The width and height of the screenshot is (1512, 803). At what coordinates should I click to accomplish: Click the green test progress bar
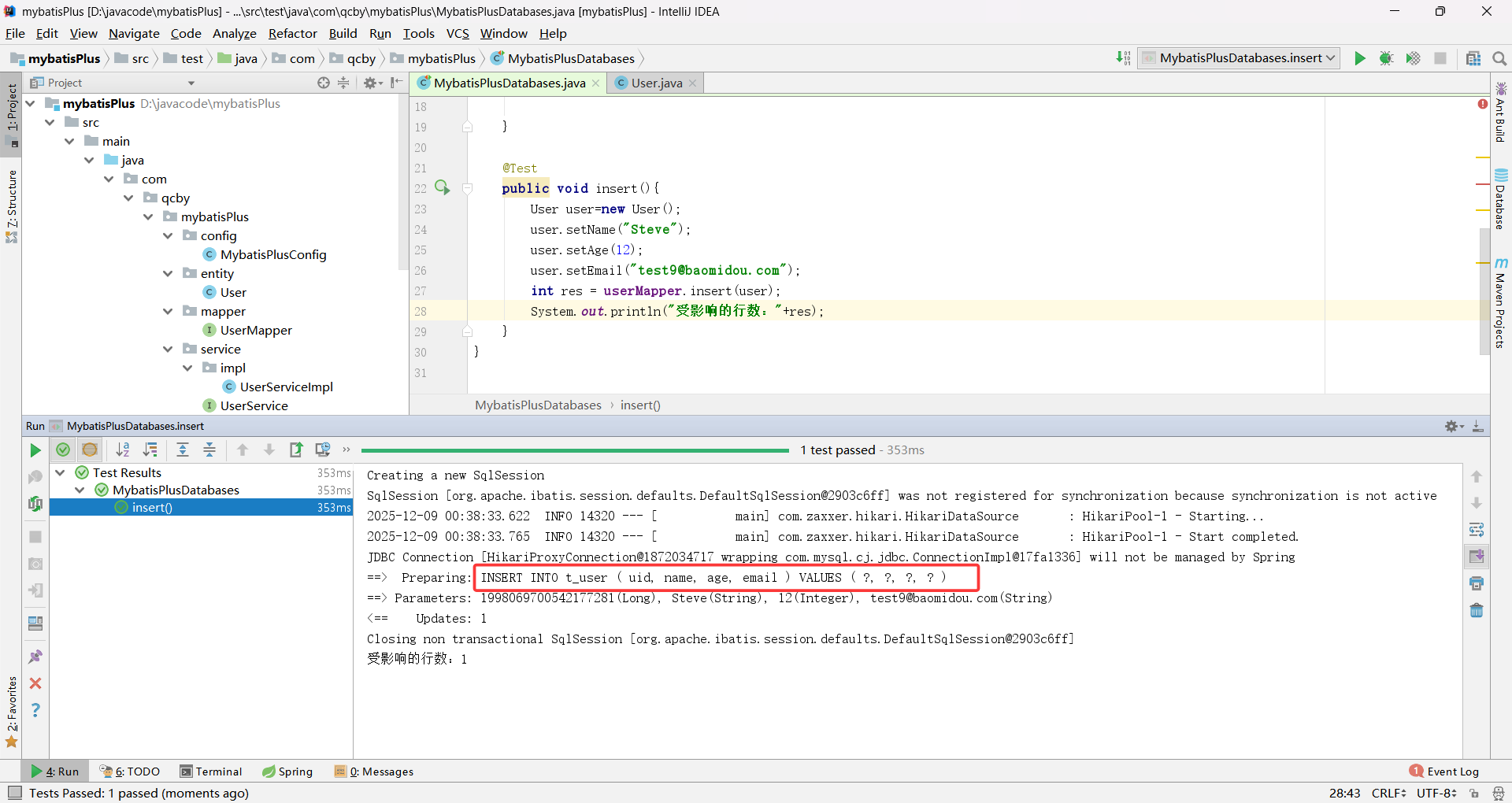coord(575,450)
